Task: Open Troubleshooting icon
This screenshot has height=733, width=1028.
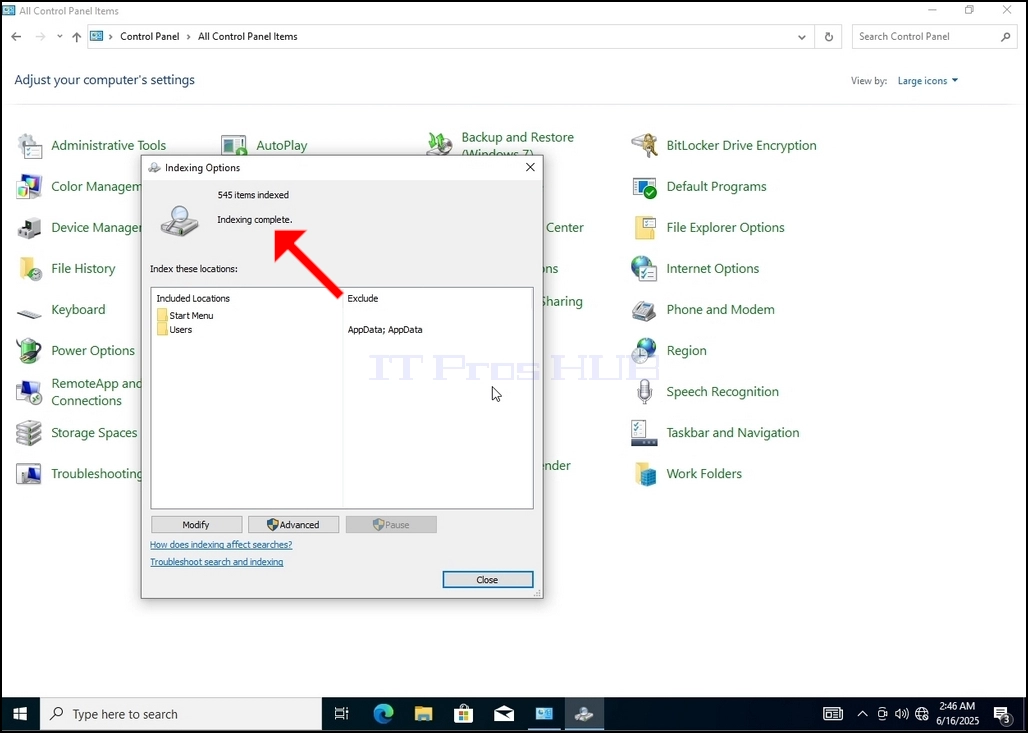Action: point(30,474)
